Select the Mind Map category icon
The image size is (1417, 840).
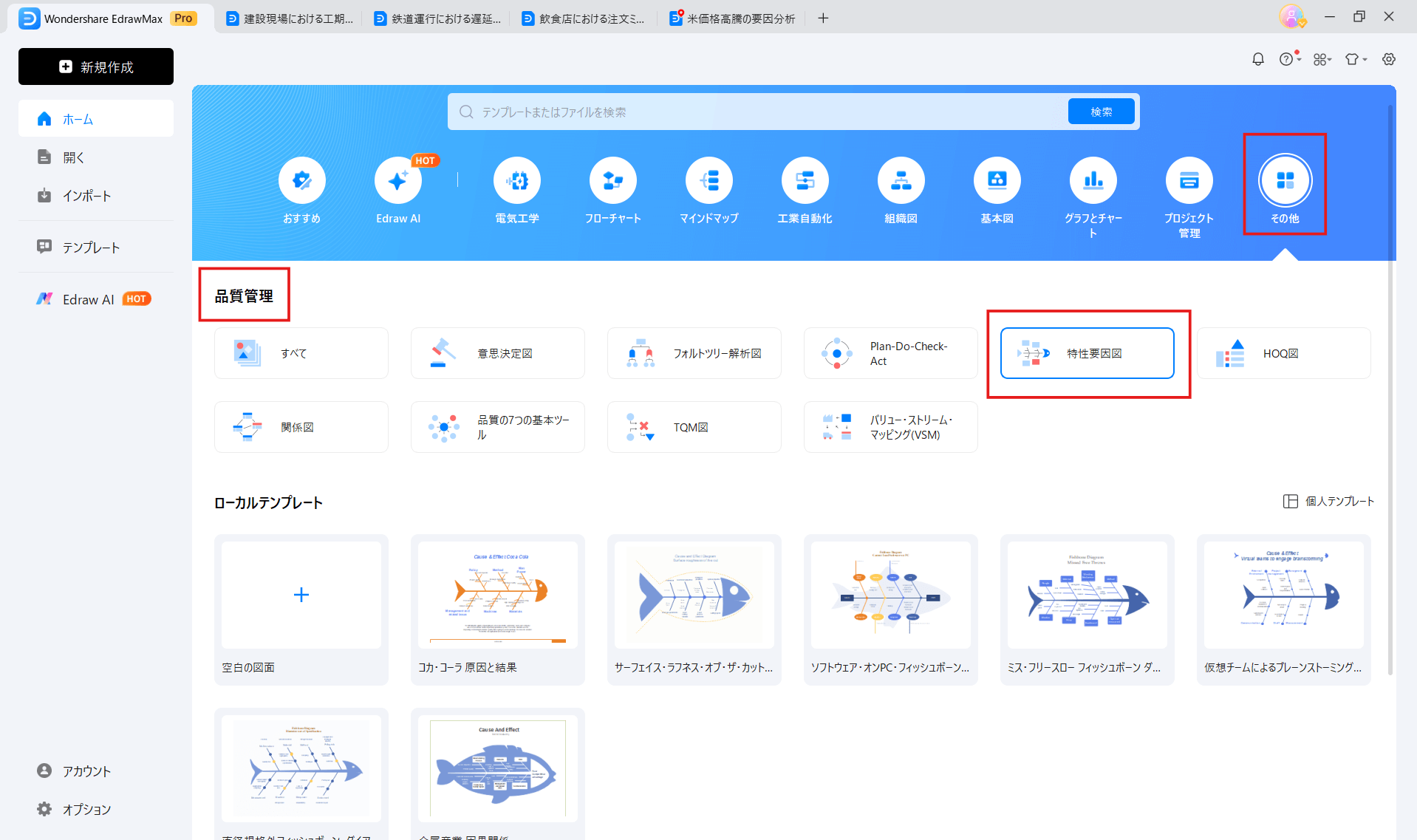tap(708, 181)
